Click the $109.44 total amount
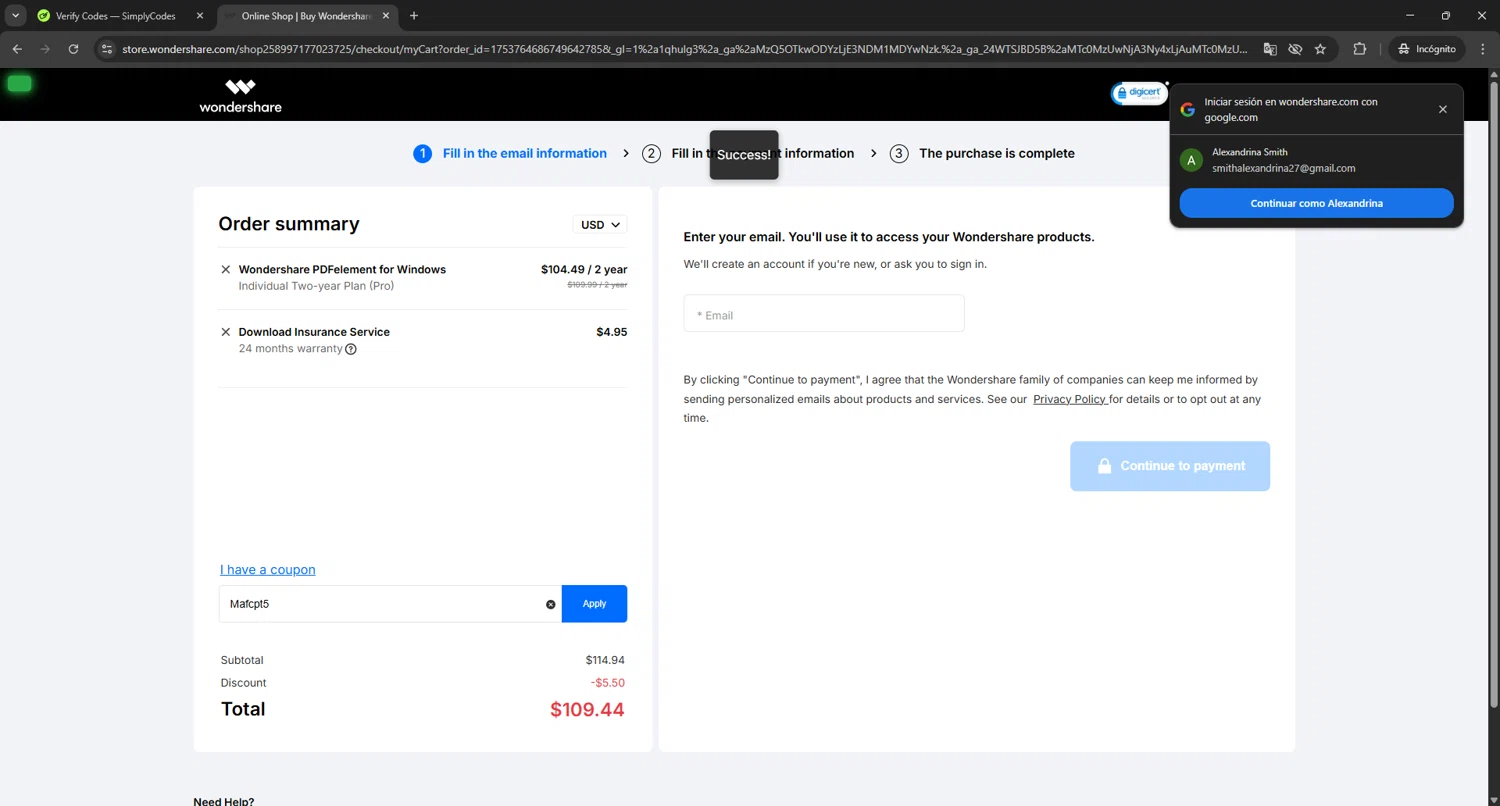The height and width of the screenshot is (806, 1500). point(587,710)
